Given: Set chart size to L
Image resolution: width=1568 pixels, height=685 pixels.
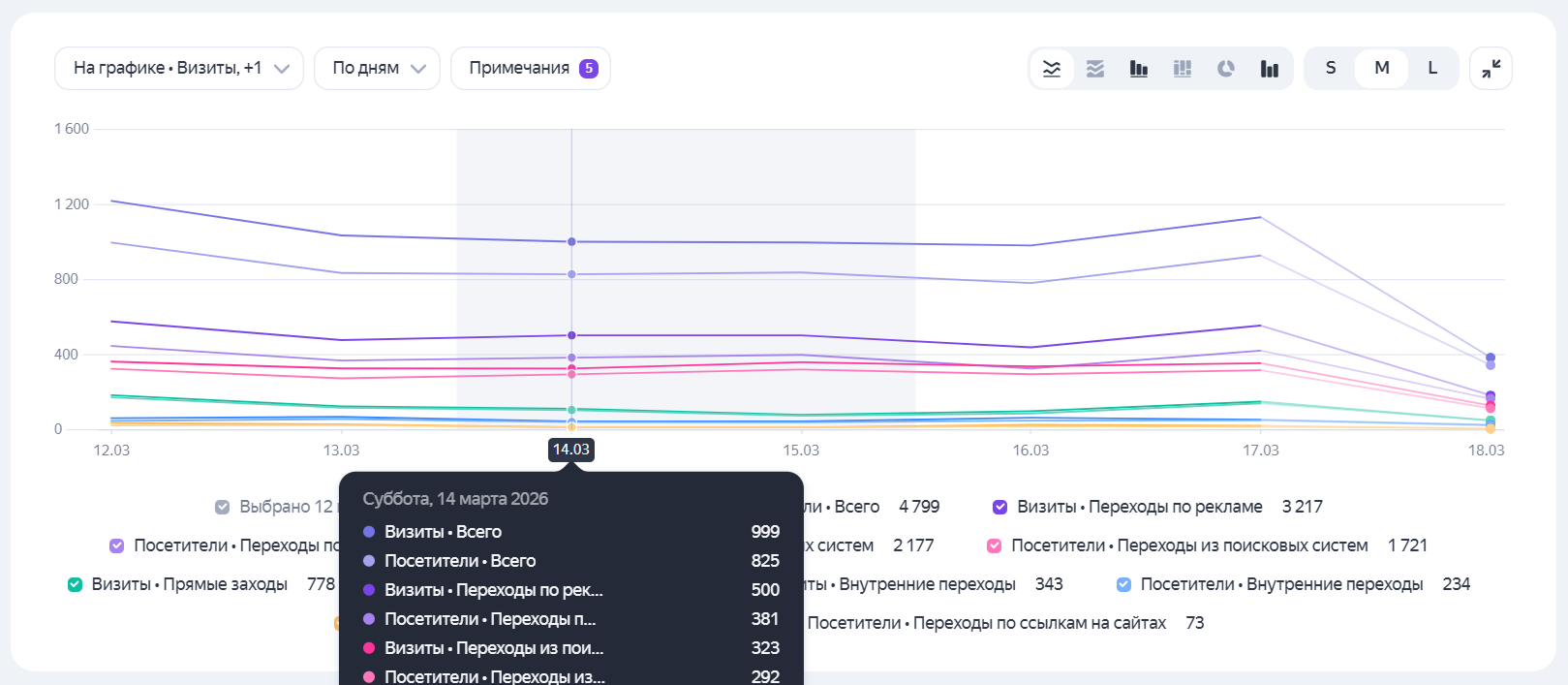Looking at the screenshot, I should (1432, 69).
